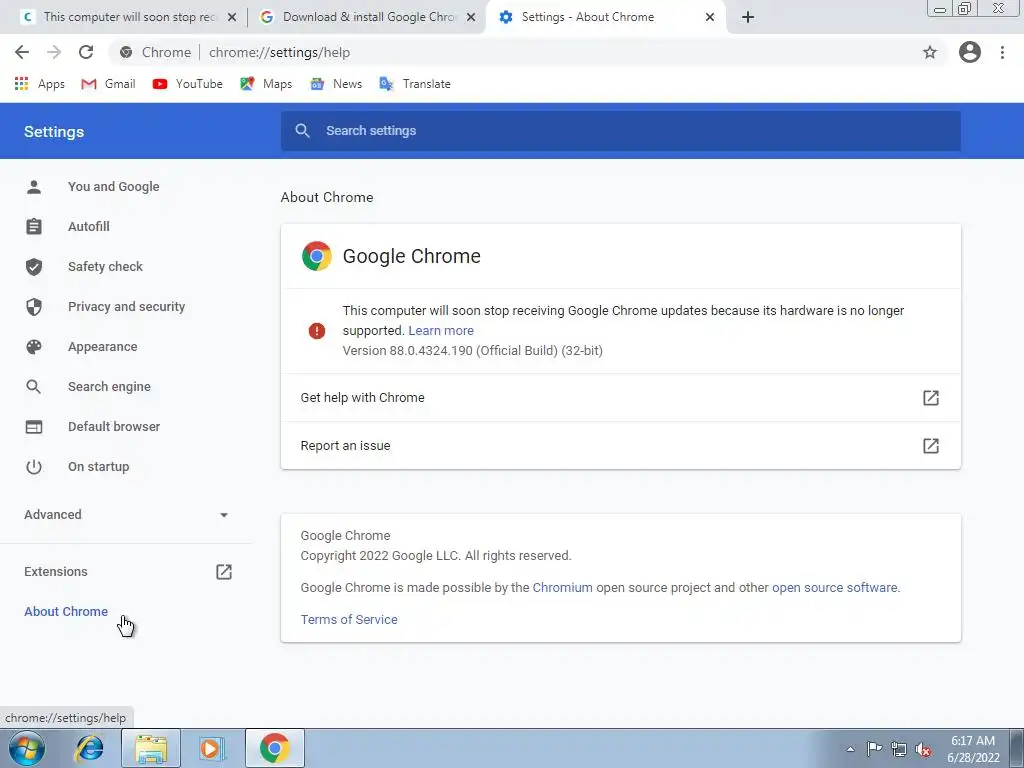Click Report an issue row
1024x768 pixels.
coord(620,445)
